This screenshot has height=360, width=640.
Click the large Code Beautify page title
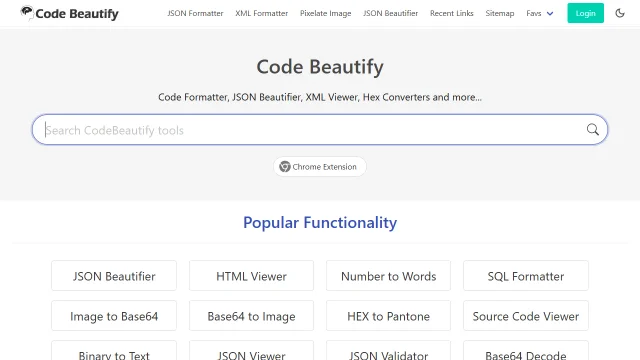[320, 67]
